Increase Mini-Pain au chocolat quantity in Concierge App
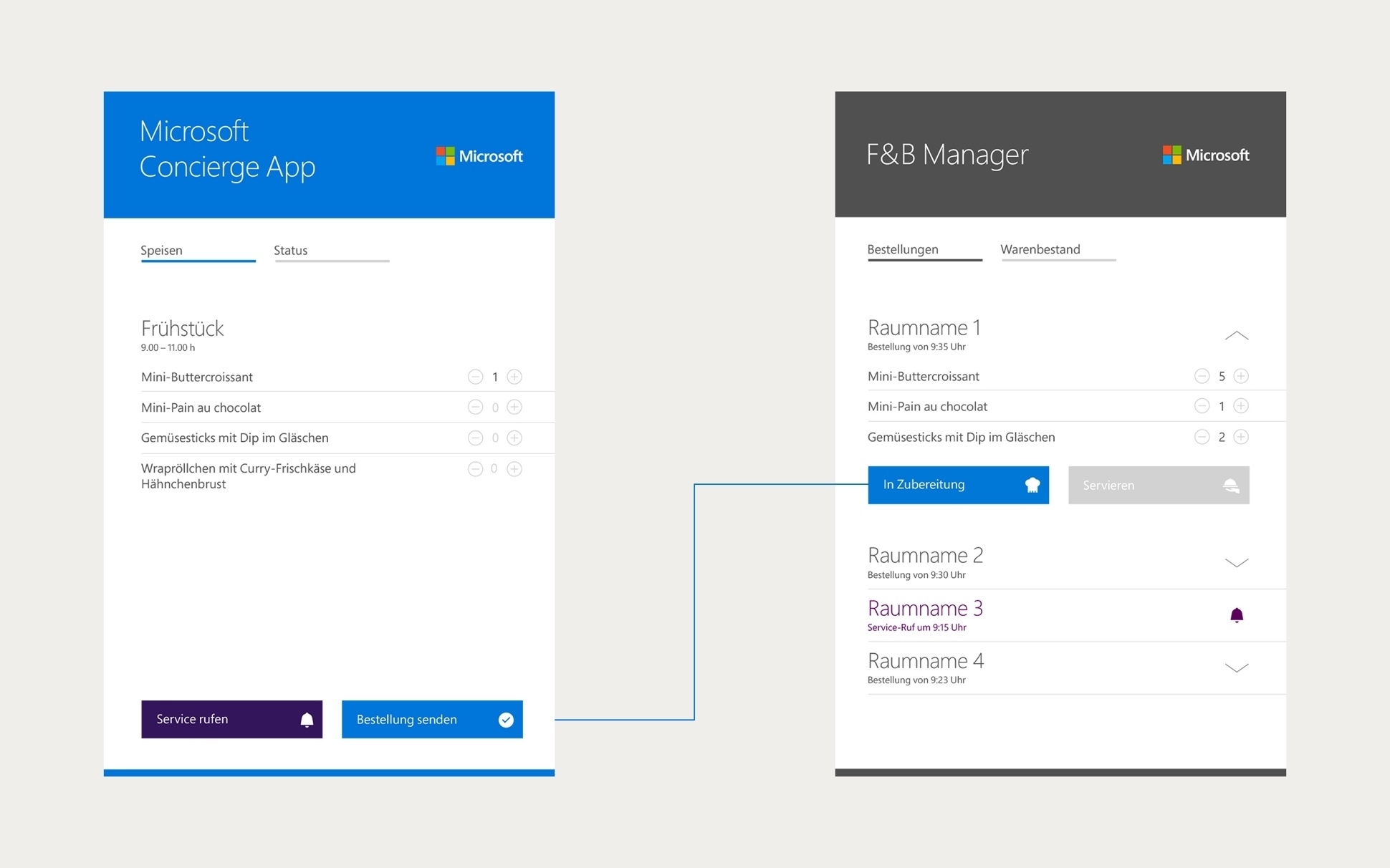 [514, 407]
